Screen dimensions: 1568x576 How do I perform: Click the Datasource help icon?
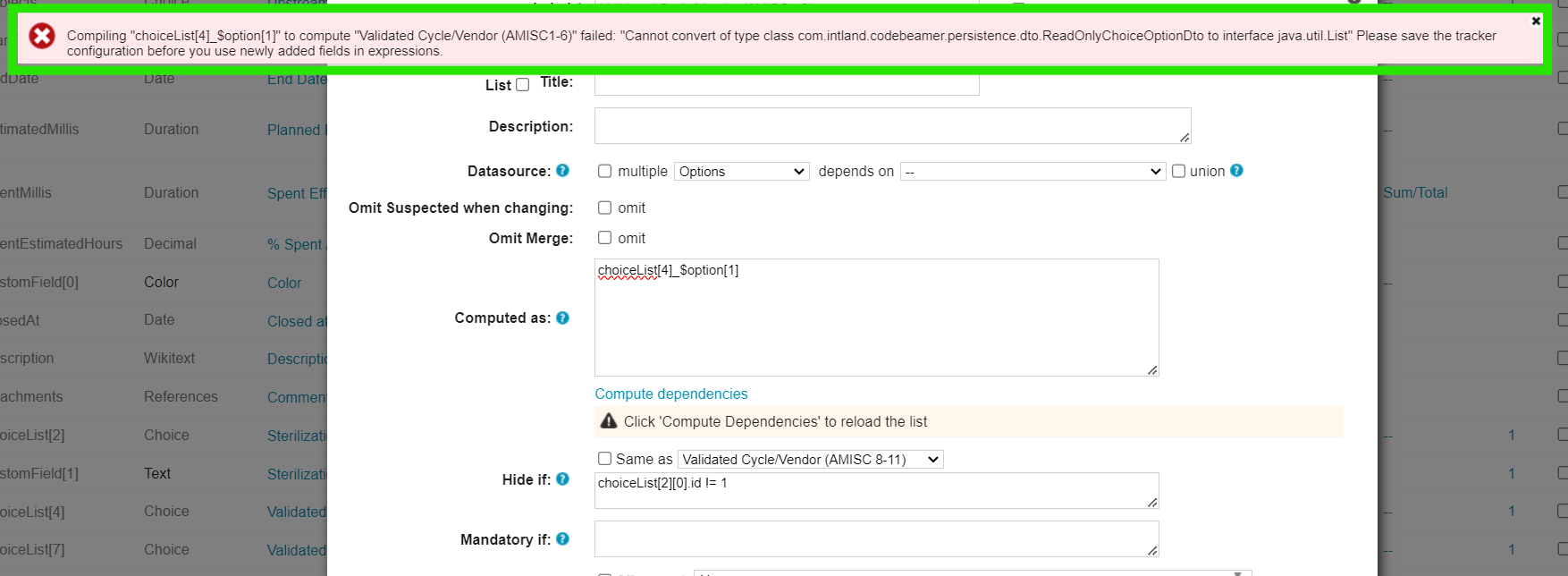[x=562, y=170]
